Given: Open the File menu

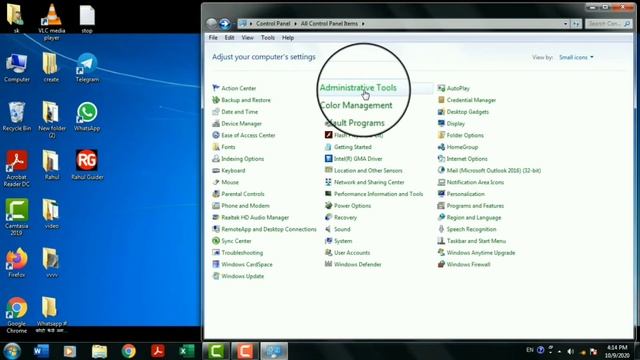Looking at the screenshot, I should [213, 38].
